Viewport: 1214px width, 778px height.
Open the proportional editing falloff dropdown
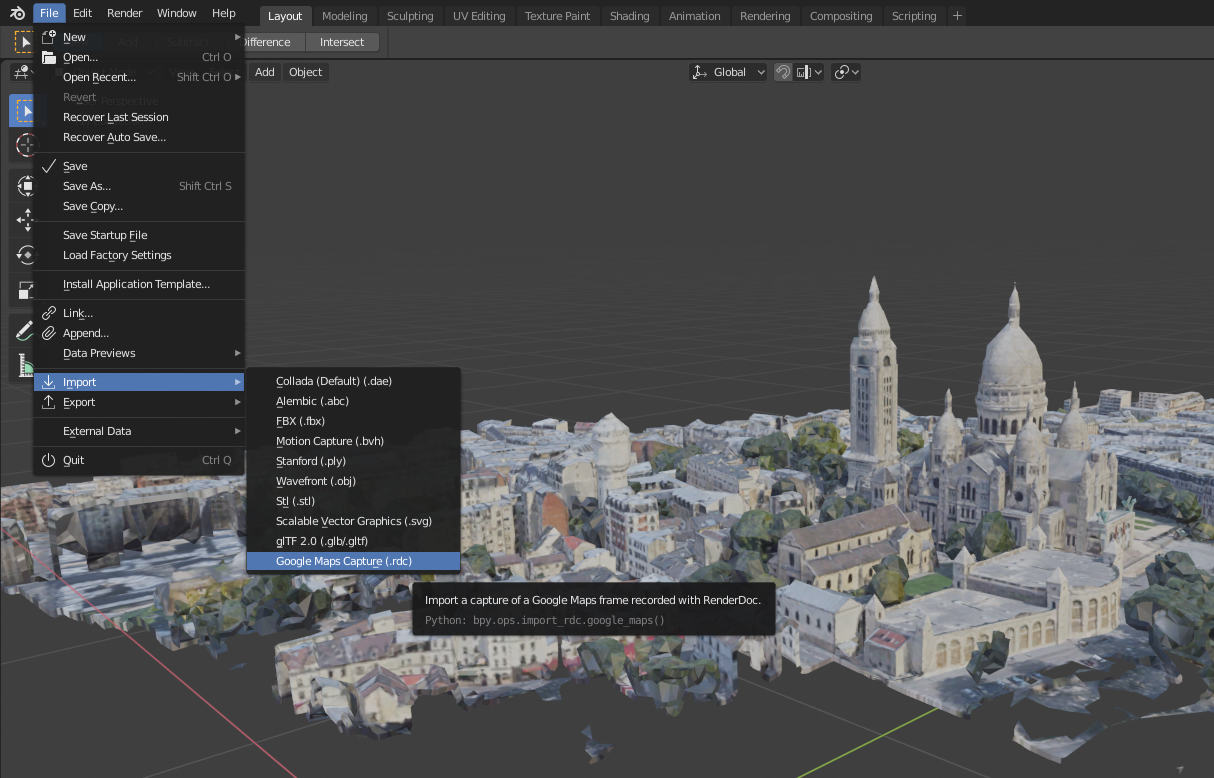tap(847, 72)
